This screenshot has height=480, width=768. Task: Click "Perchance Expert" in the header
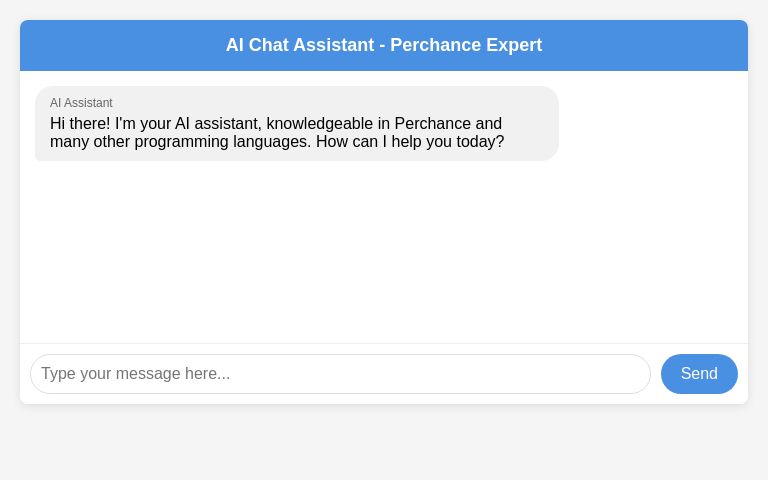pyautogui.click(x=466, y=45)
